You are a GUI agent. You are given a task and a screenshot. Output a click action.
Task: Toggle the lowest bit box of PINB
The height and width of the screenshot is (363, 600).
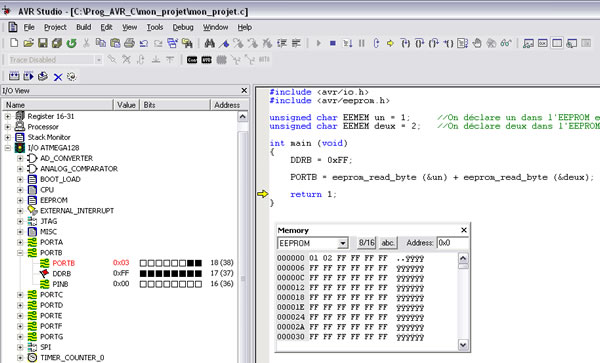tap(198, 284)
